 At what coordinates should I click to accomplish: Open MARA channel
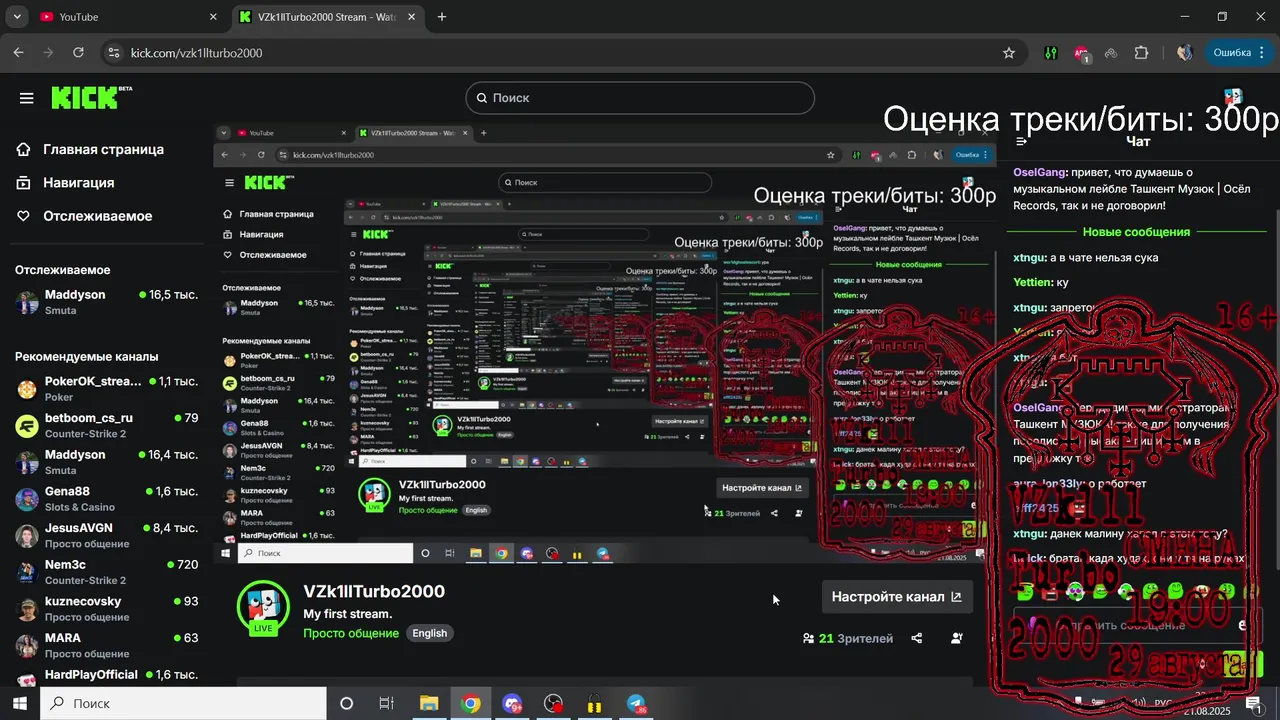coord(107,645)
